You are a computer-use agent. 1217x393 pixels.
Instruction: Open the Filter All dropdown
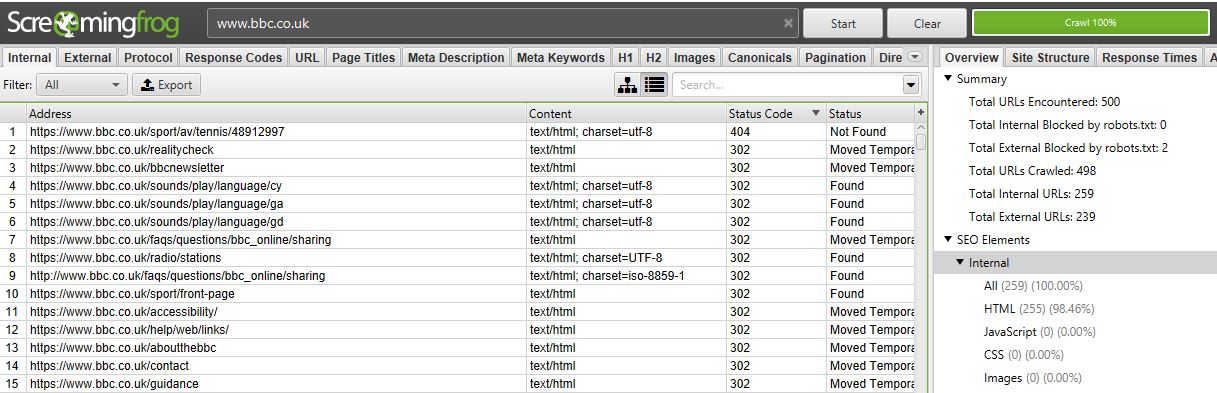82,85
